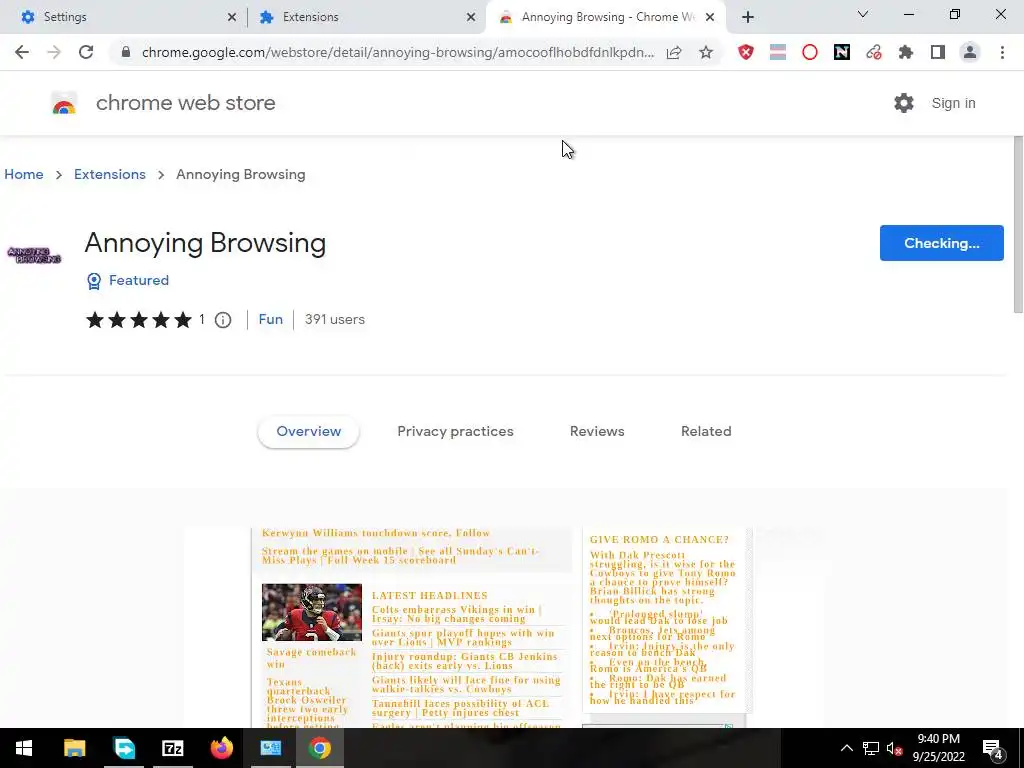Open the link-blocker extension icon
Screen dimensions: 1024x768
tap(874, 52)
